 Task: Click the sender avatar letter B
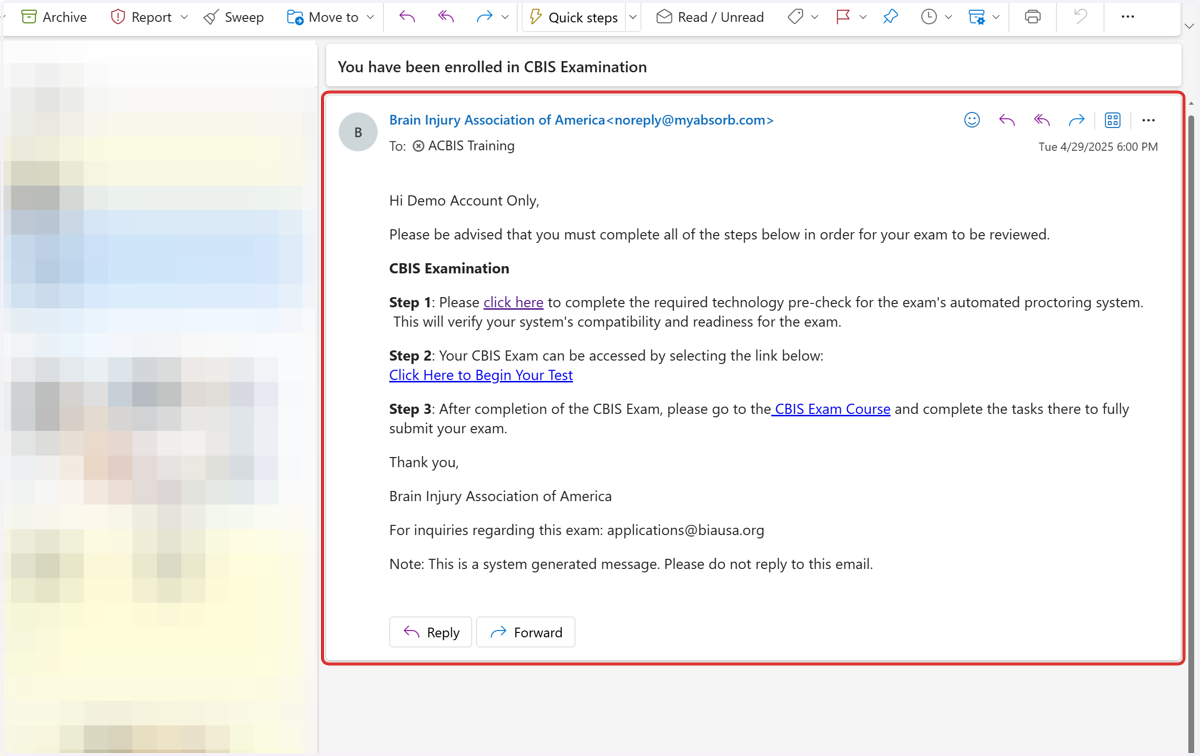pyautogui.click(x=358, y=132)
